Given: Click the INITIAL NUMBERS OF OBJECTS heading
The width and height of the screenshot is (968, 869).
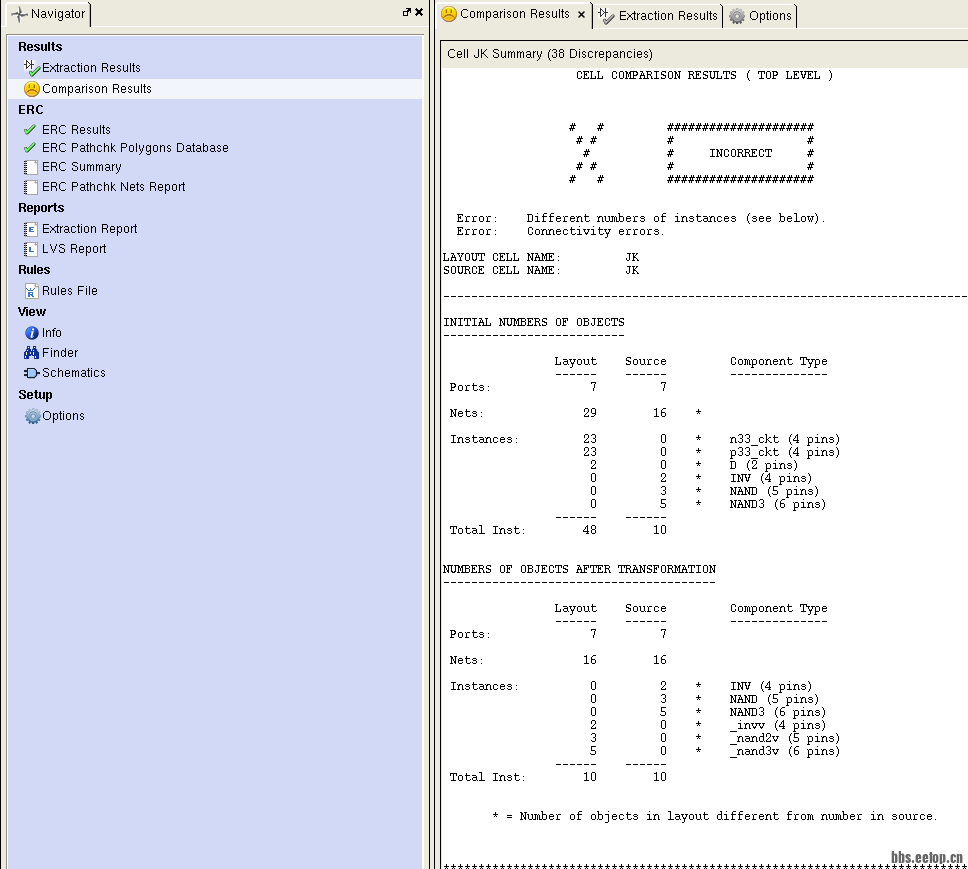Looking at the screenshot, I should 534,322.
